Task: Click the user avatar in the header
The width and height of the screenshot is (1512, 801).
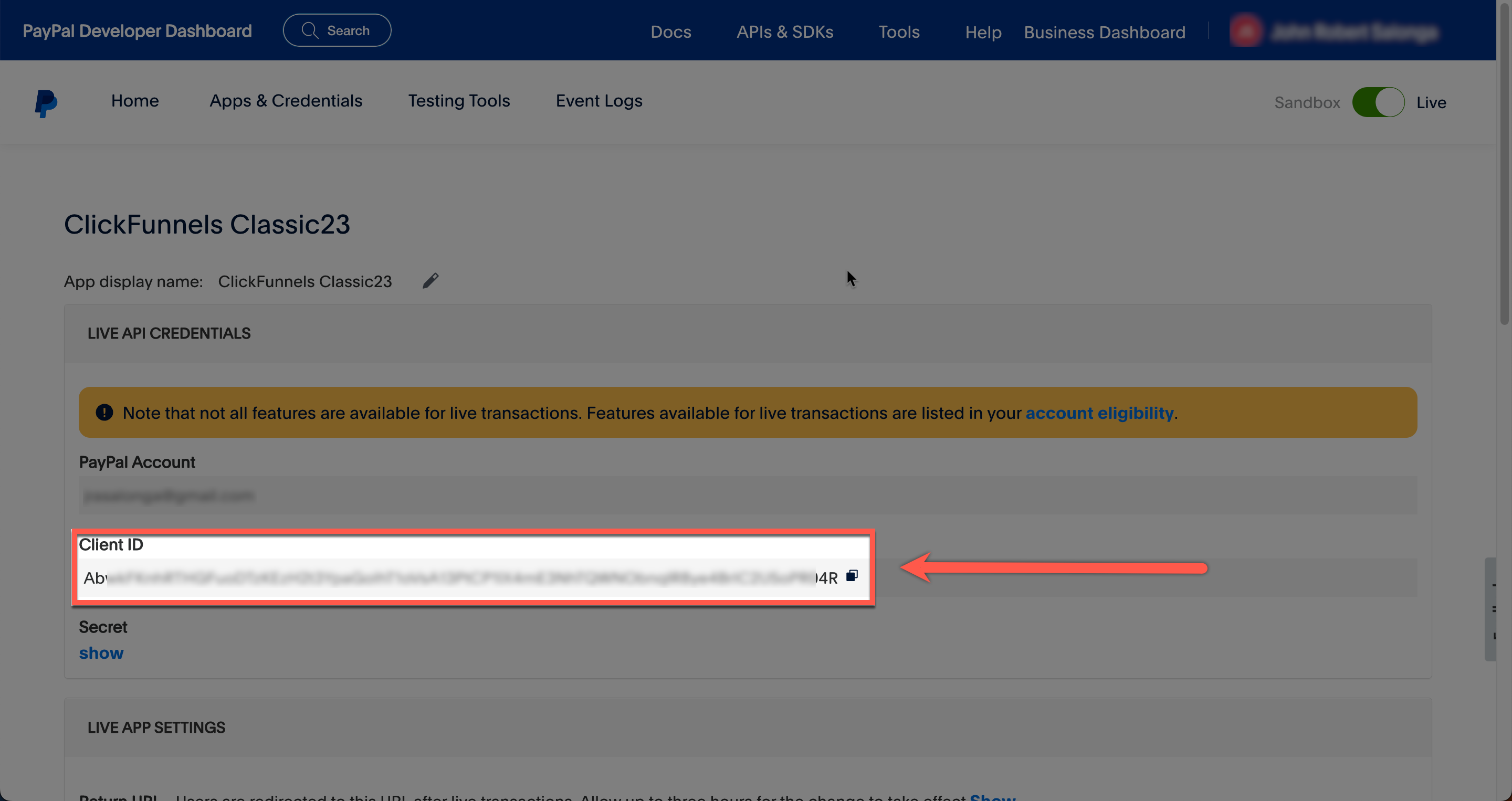Action: click(1245, 31)
